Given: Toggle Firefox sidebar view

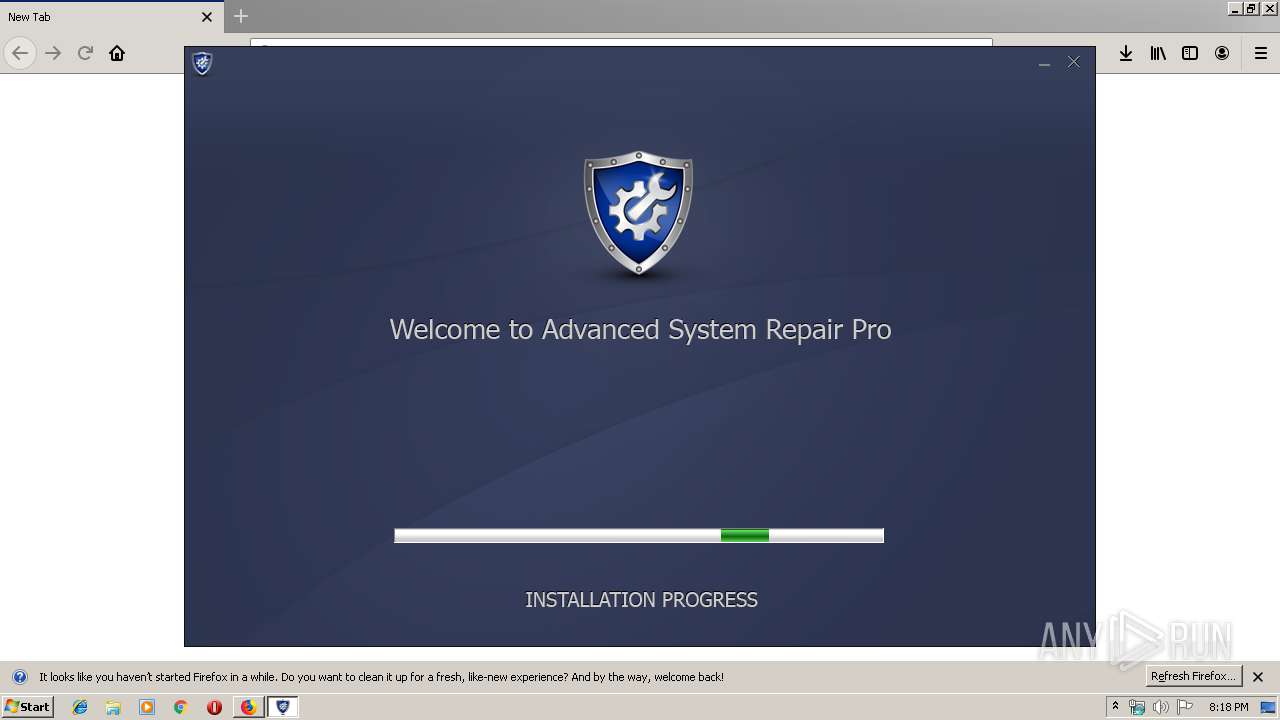Looking at the screenshot, I should click(1190, 53).
